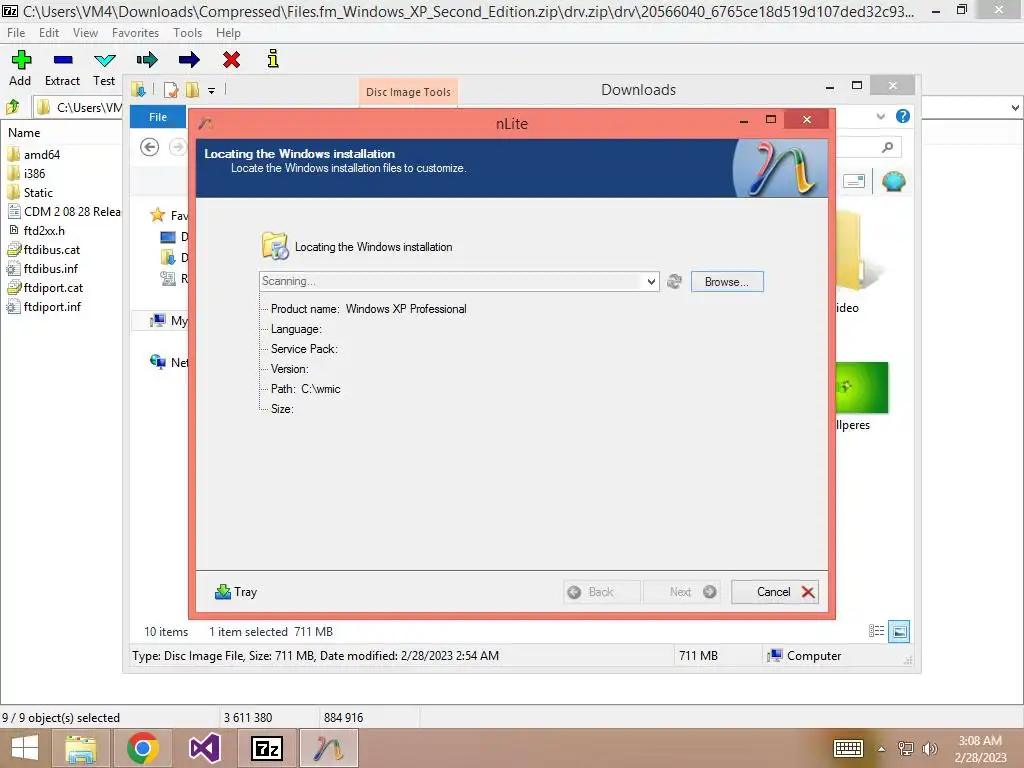Click the network tray icon
The width and height of the screenshot is (1024, 768).
[x=905, y=748]
